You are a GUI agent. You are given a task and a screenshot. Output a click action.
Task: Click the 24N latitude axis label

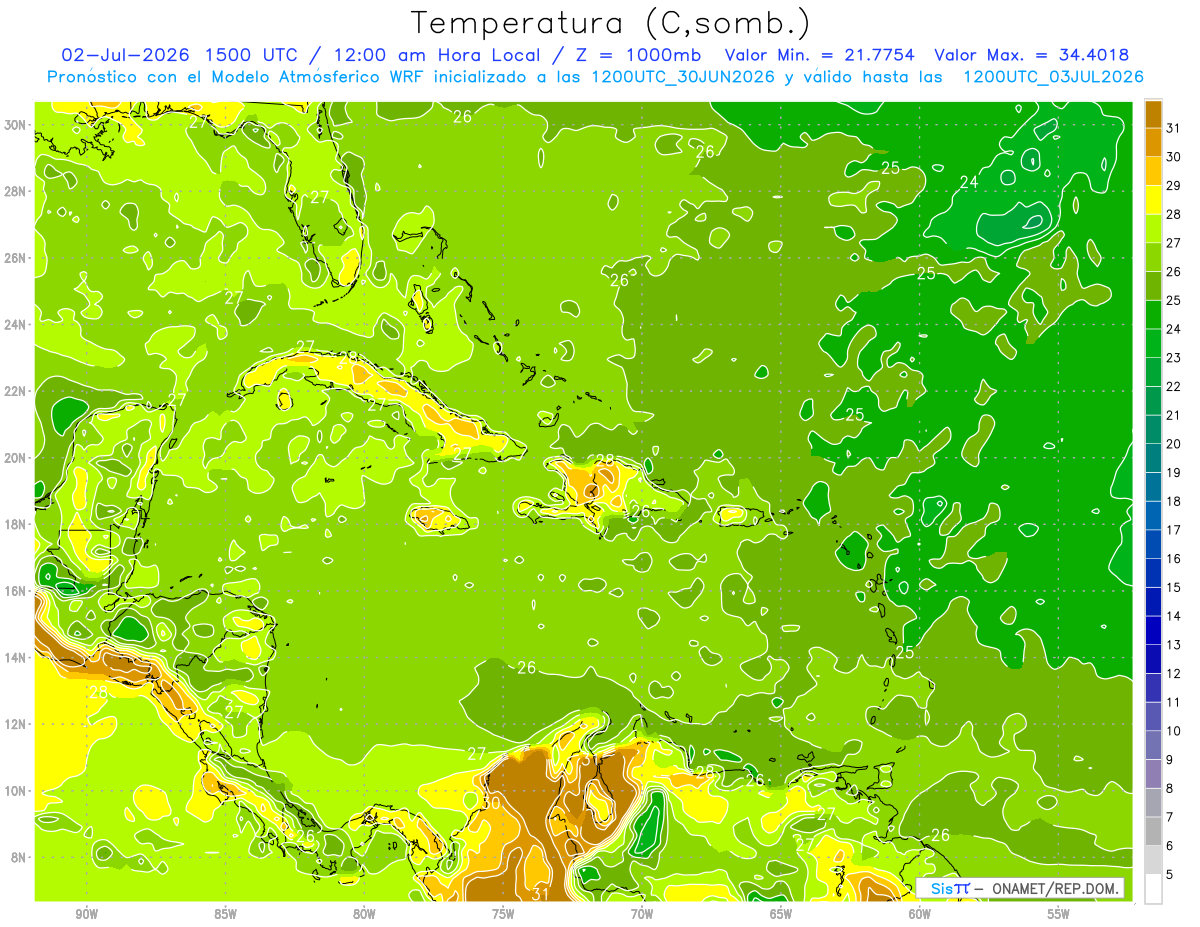pyautogui.click(x=16, y=325)
